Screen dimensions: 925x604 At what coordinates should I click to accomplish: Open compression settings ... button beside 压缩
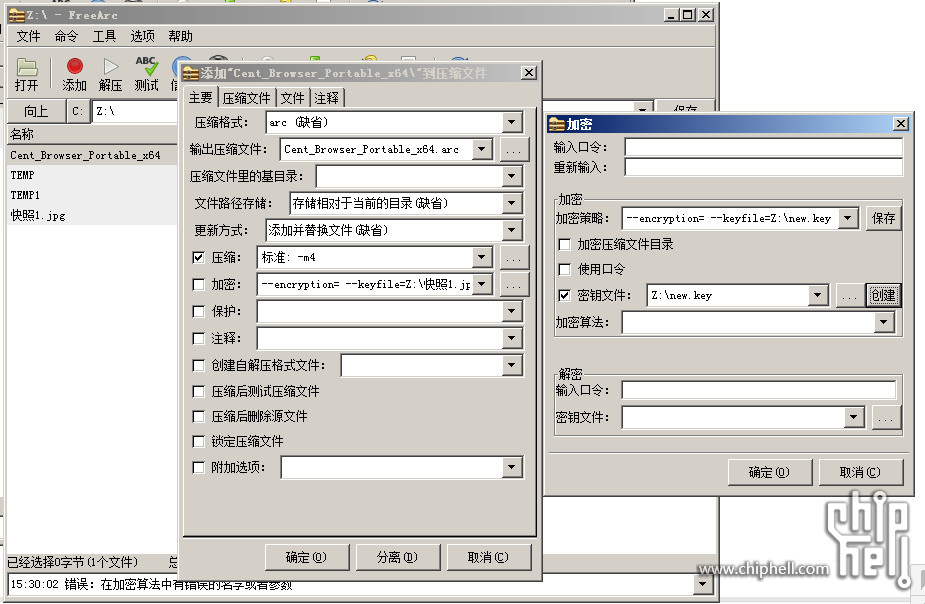tap(514, 258)
